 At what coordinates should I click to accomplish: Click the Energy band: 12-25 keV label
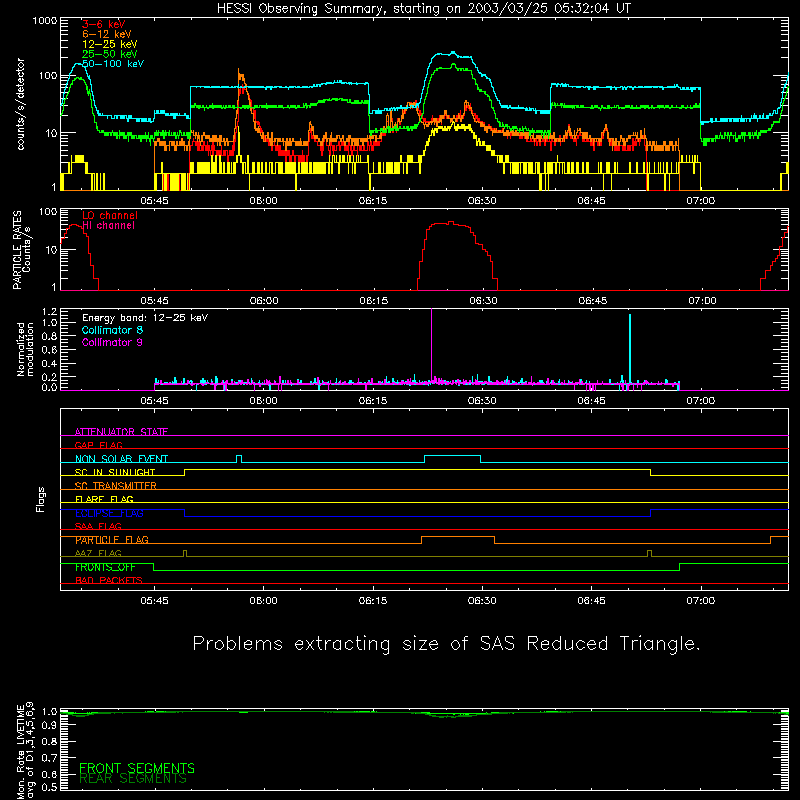pos(145,318)
